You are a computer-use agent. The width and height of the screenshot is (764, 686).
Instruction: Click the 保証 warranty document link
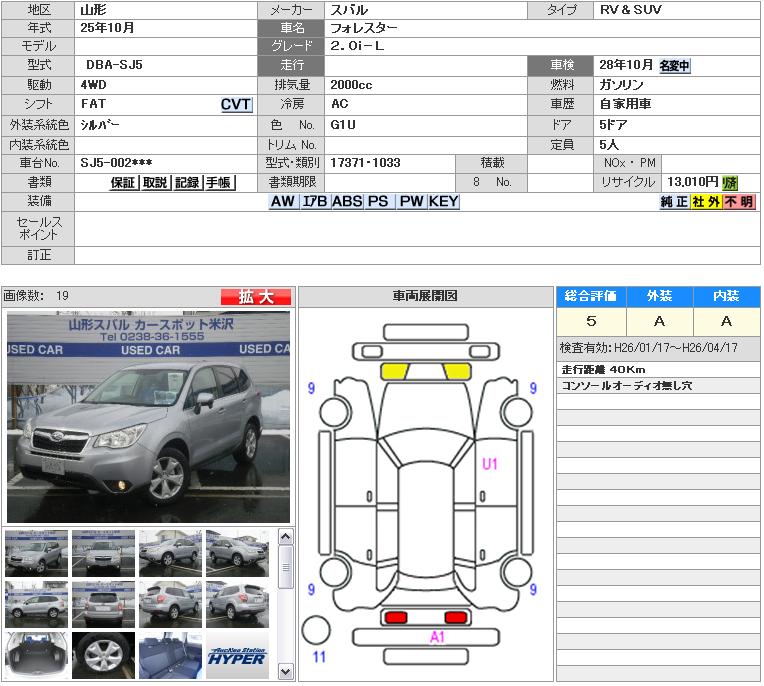click(x=123, y=183)
